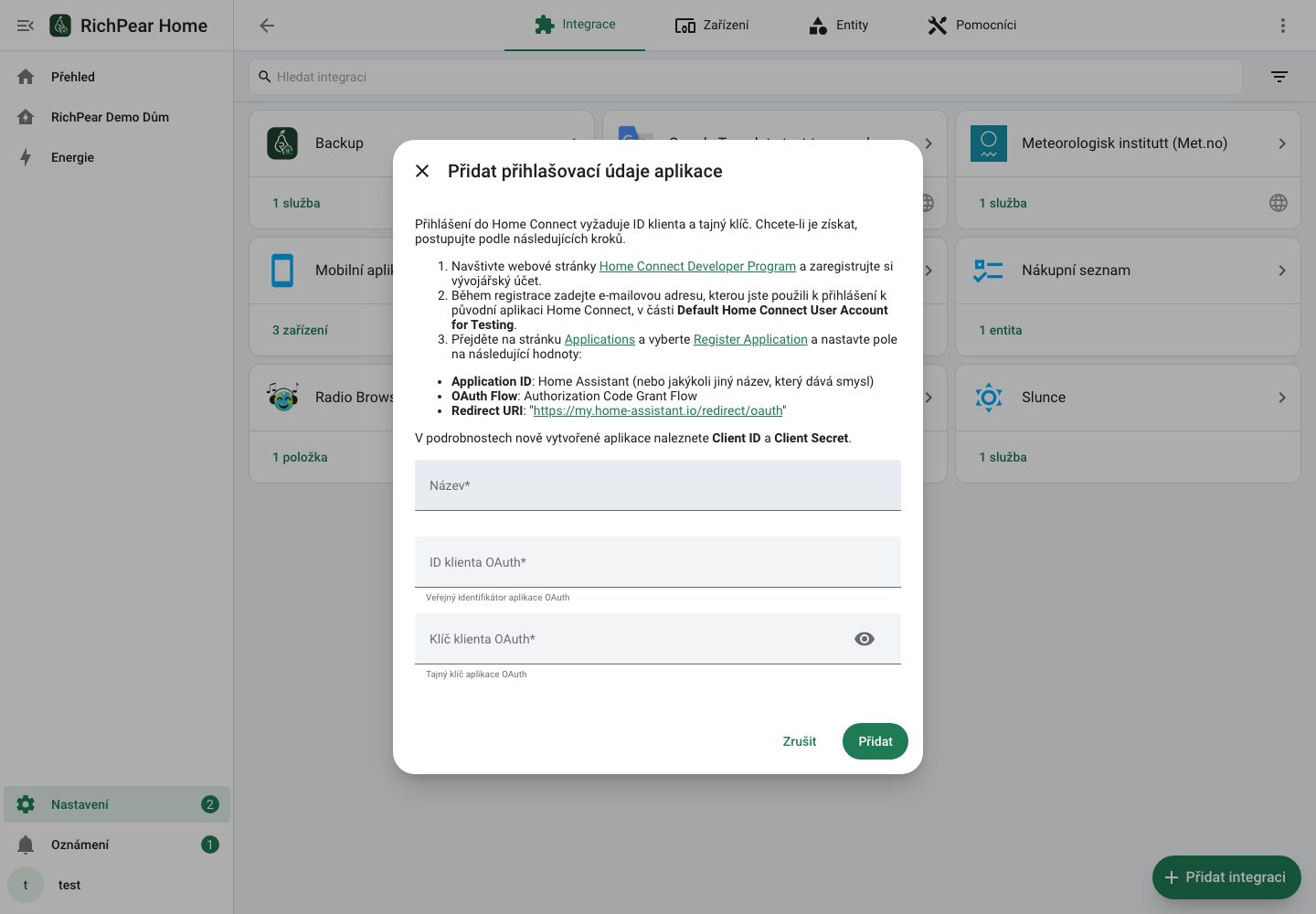Open the integrations filter icon
The height and width of the screenshot is (914, 1316).
pos(1279,77)
